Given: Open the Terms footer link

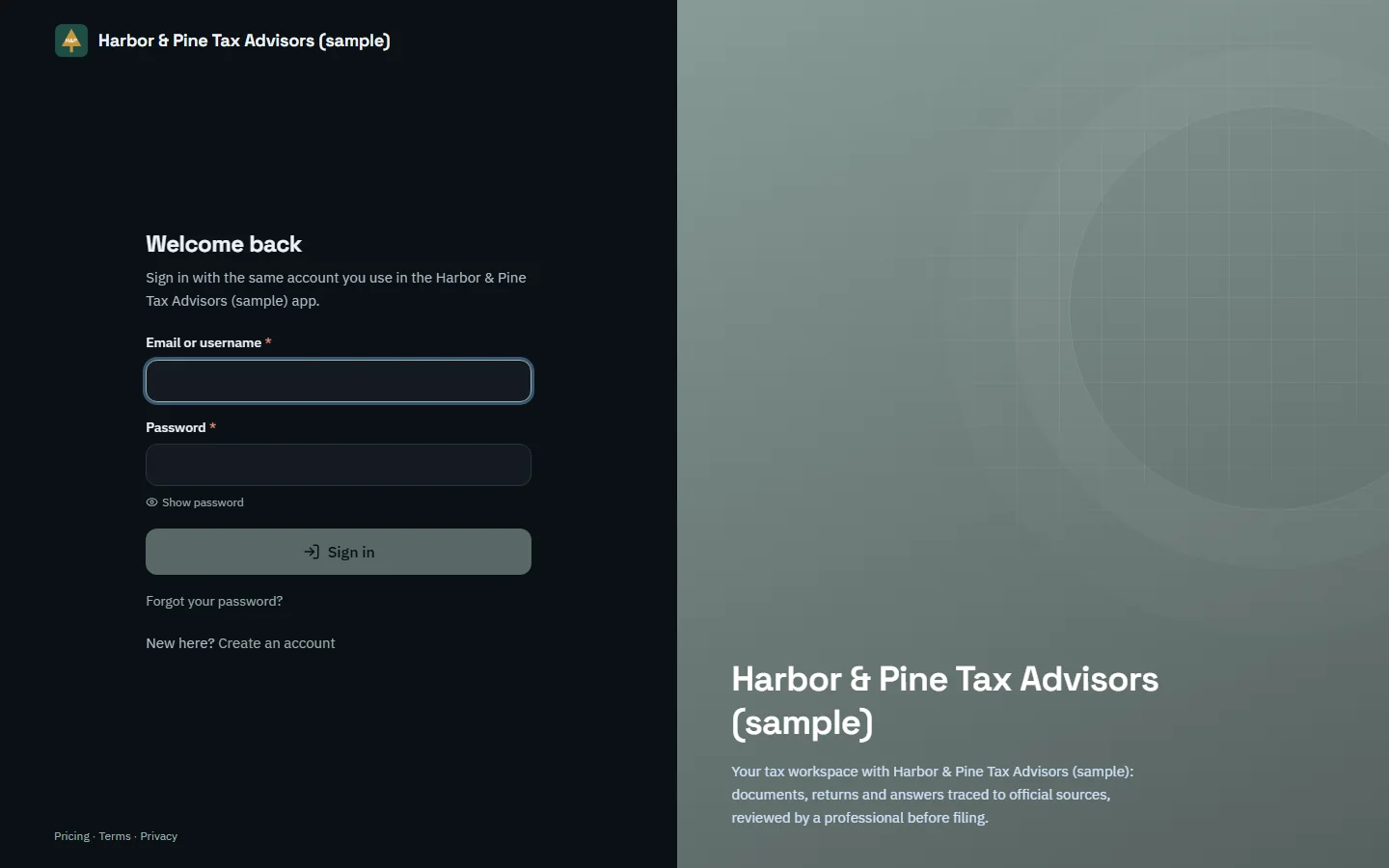Looking at the screenshot, I should tap(115, 836).
